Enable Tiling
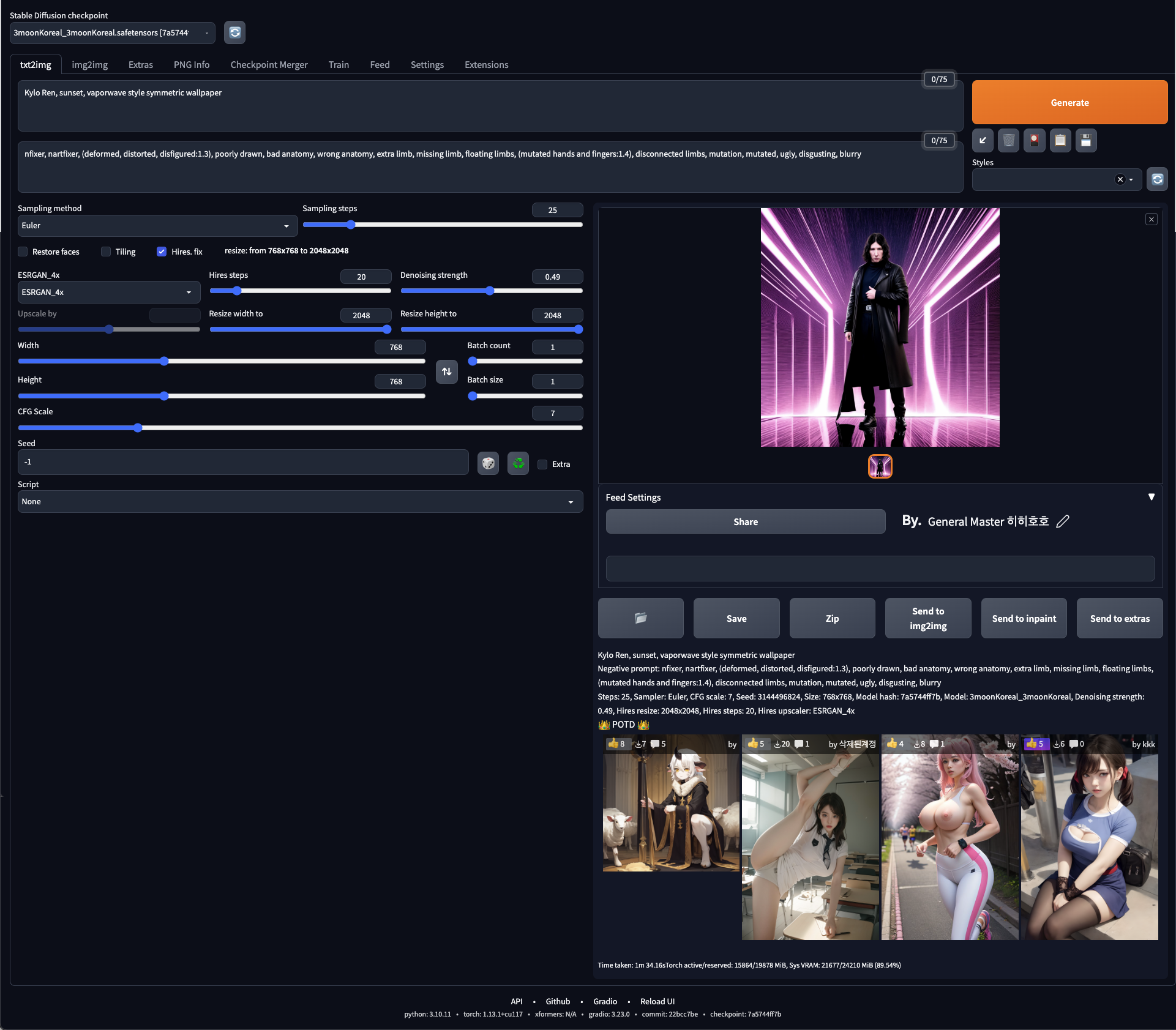Image resolution: width=1176 pixels, height=1030 pixels. pyautogui.click(x=106, y=252)
